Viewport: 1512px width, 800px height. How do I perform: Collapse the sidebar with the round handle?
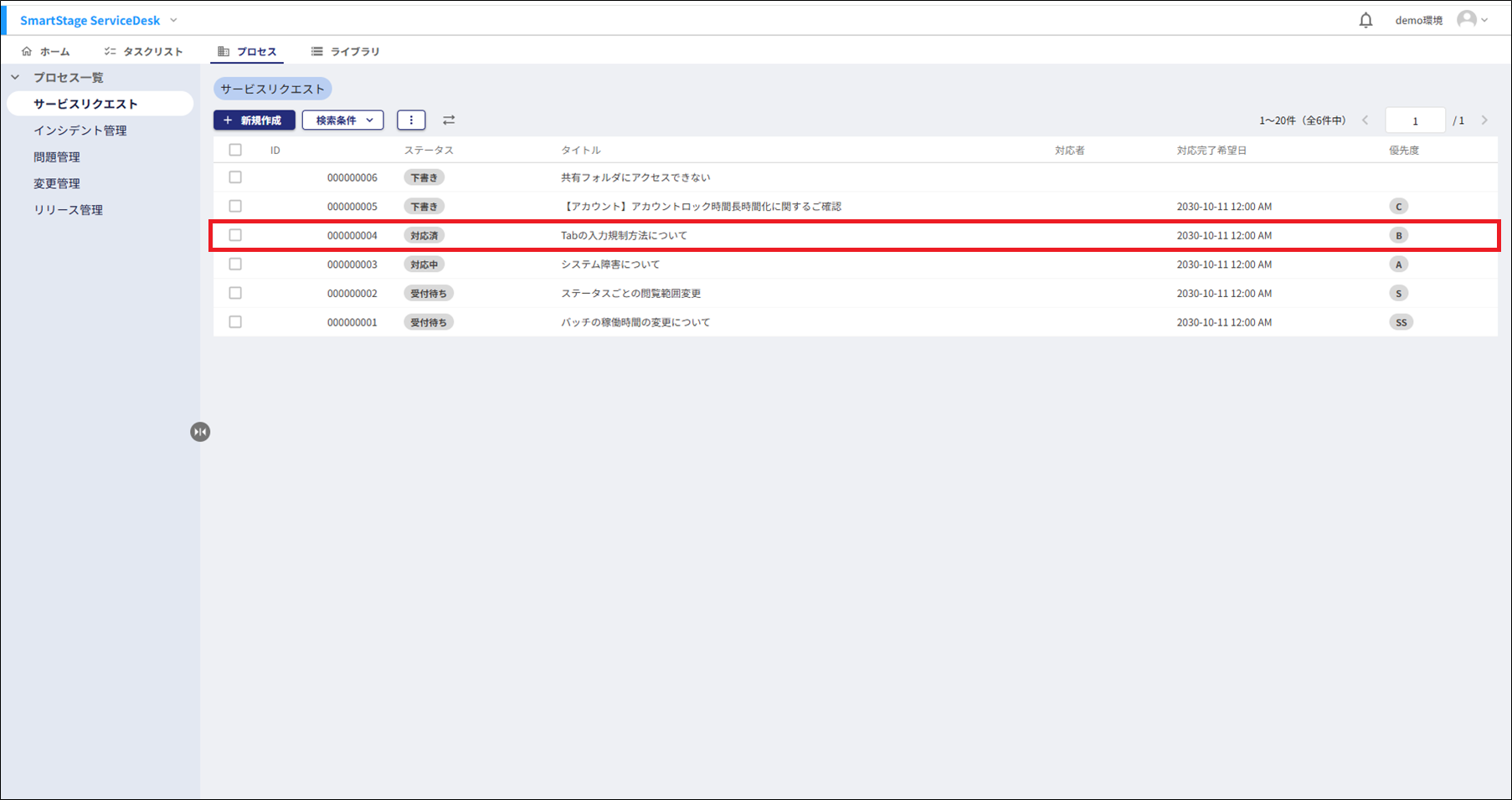pos(200,432)
